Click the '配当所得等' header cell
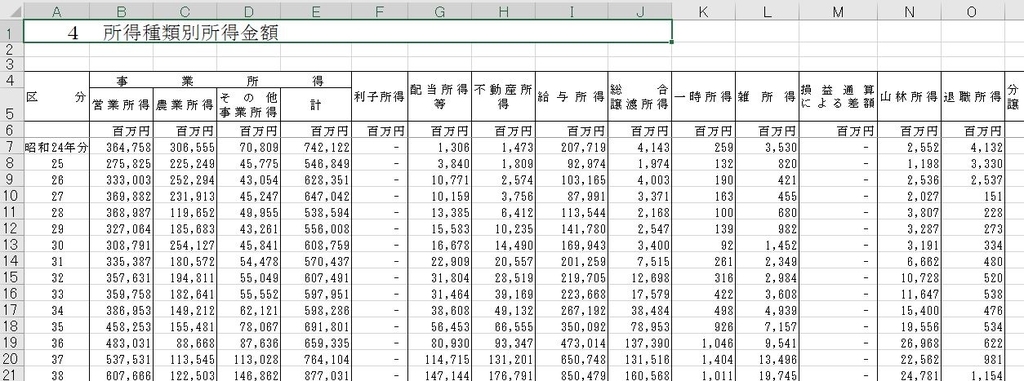Screen dimensions: 1024x381 440,97
